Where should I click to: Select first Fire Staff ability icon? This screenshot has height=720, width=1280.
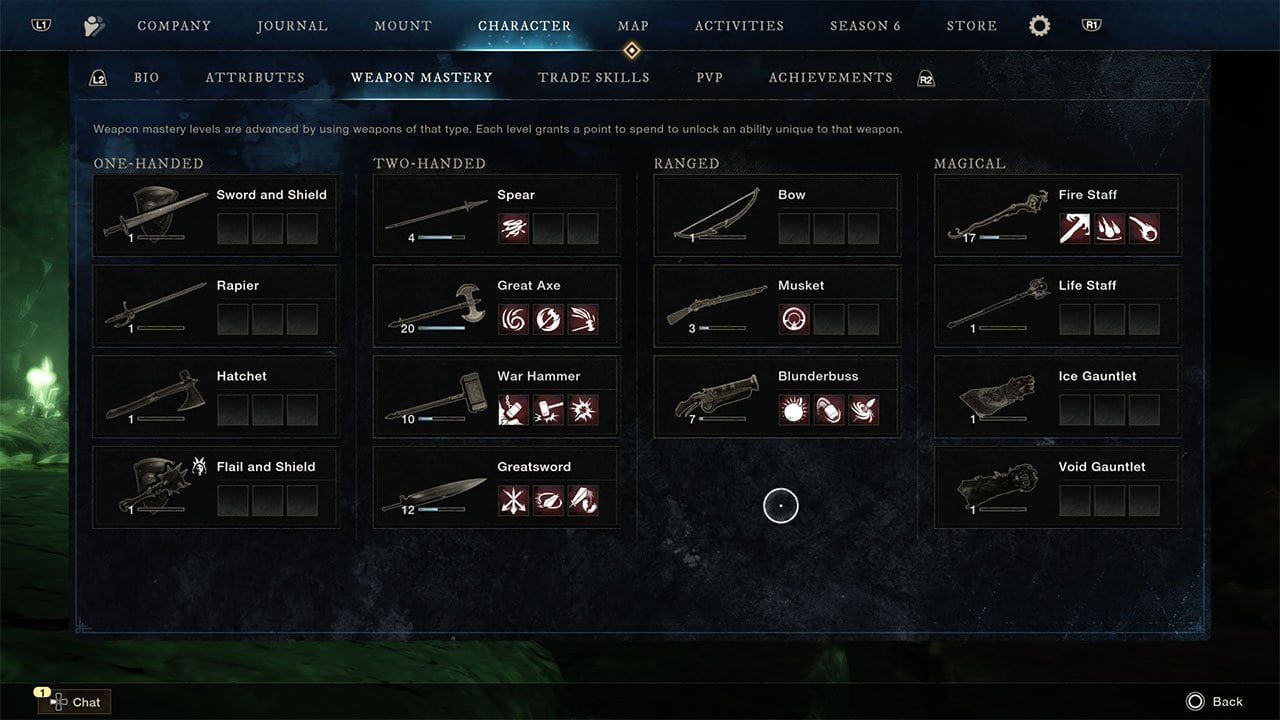(1075, 229)
